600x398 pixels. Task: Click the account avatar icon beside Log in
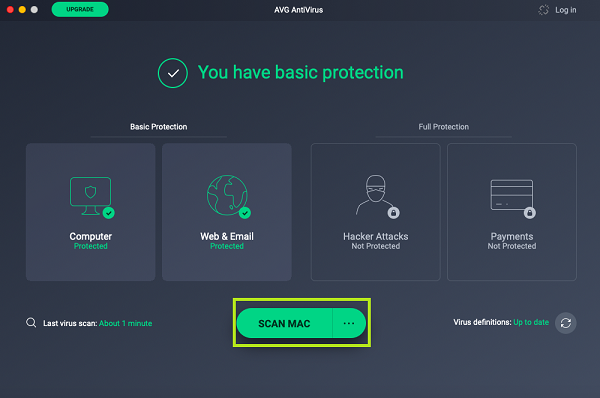[x=543, y=10]
